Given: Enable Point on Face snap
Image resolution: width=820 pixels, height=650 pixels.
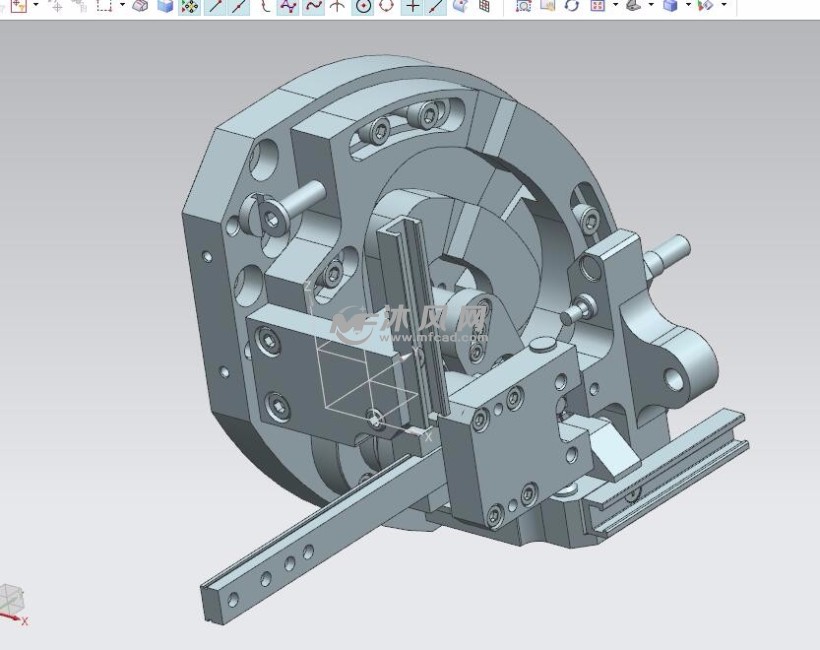Looking at the screenshot, I should point(460,6).
